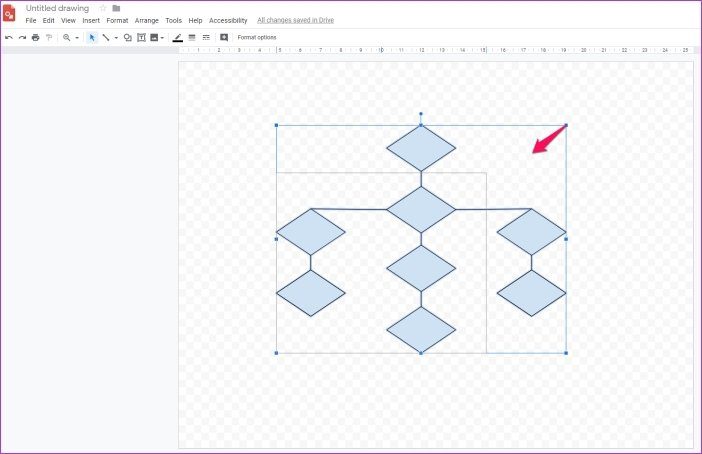Expand the zoom level dropdown arrow
Viewport: 702px width, 454px height.
(x=77, y=38)
